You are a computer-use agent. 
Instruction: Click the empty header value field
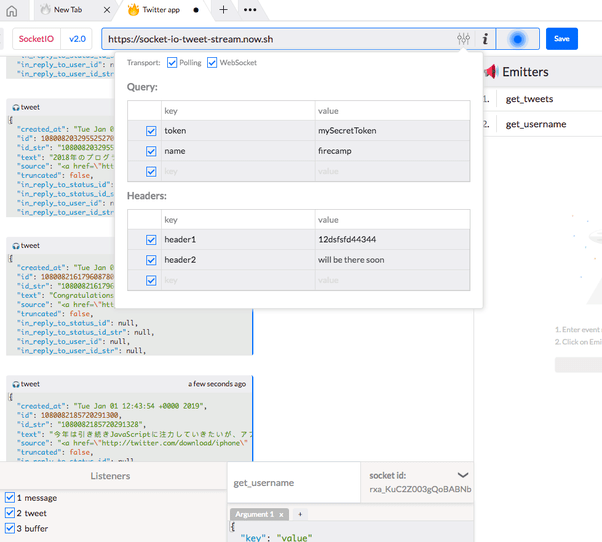[x=392, y=281]
